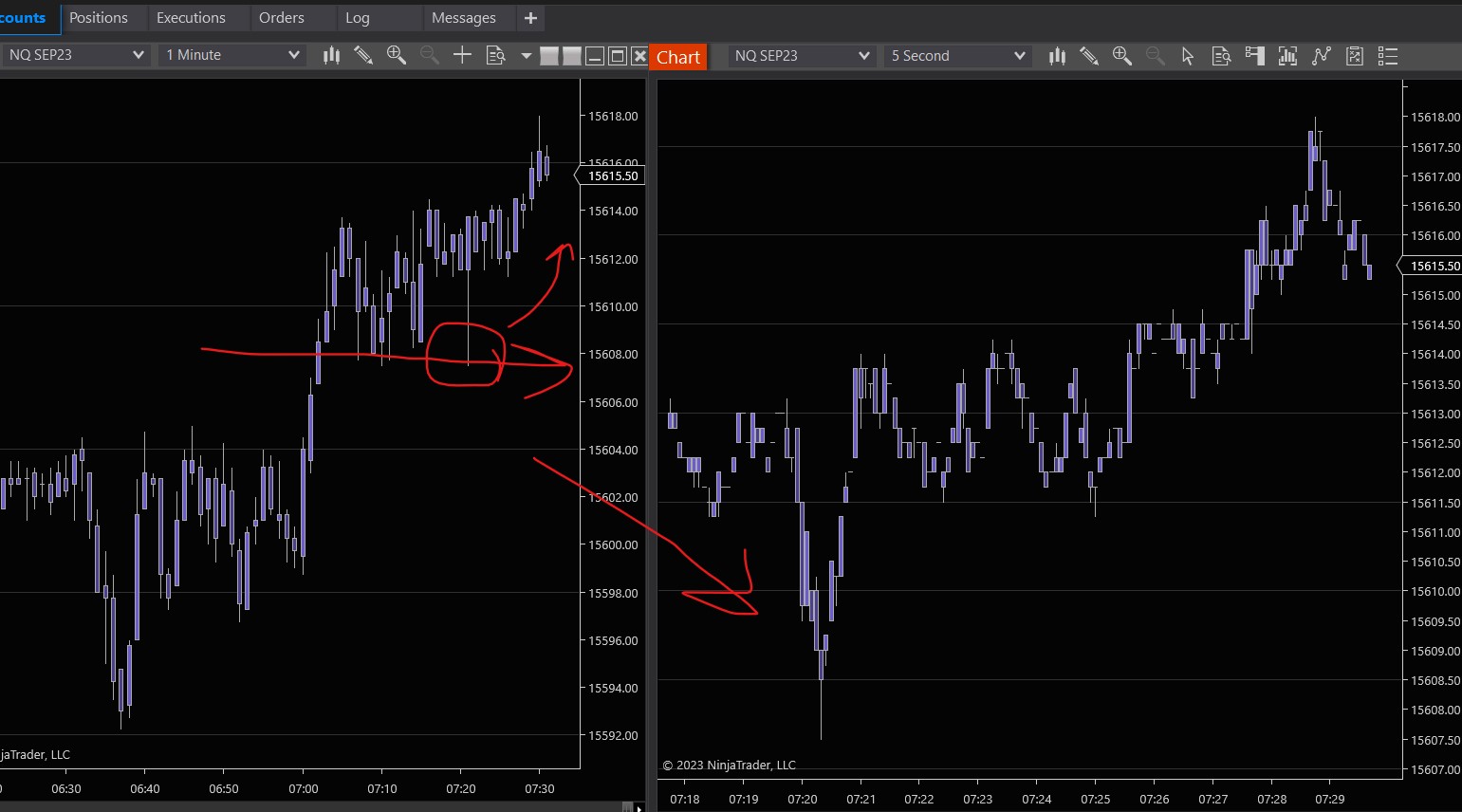1462x812 pixels.
Task: Click the 07:22 time label
Action: 919,799
